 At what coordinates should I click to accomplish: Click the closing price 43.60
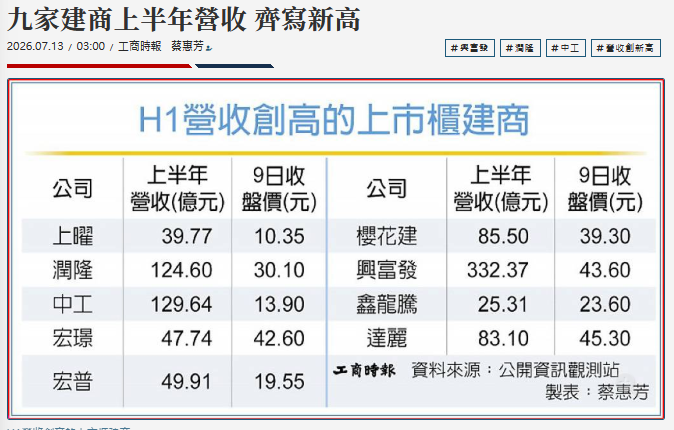605,270
